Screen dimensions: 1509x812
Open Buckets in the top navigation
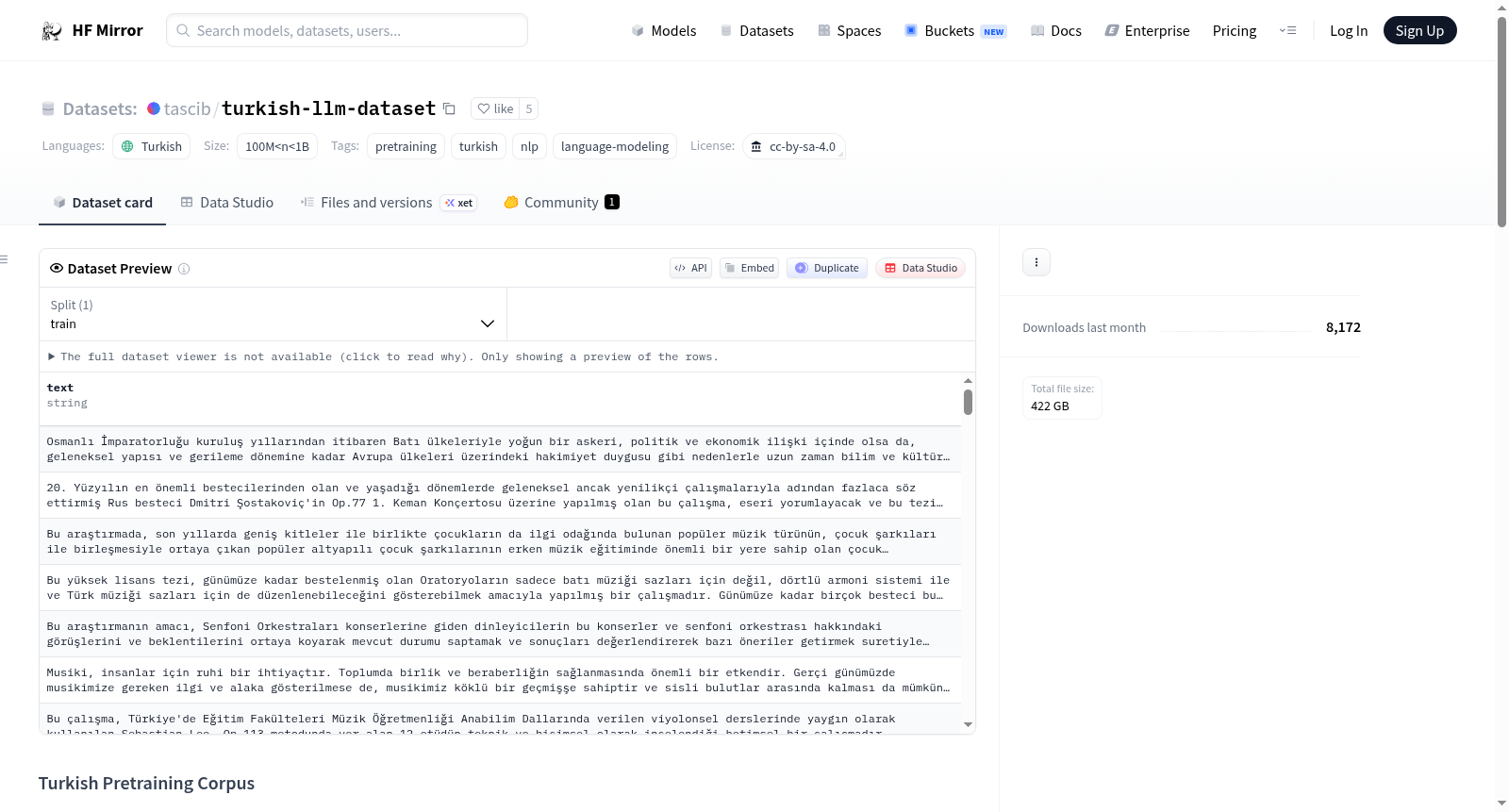coord(955,31)
